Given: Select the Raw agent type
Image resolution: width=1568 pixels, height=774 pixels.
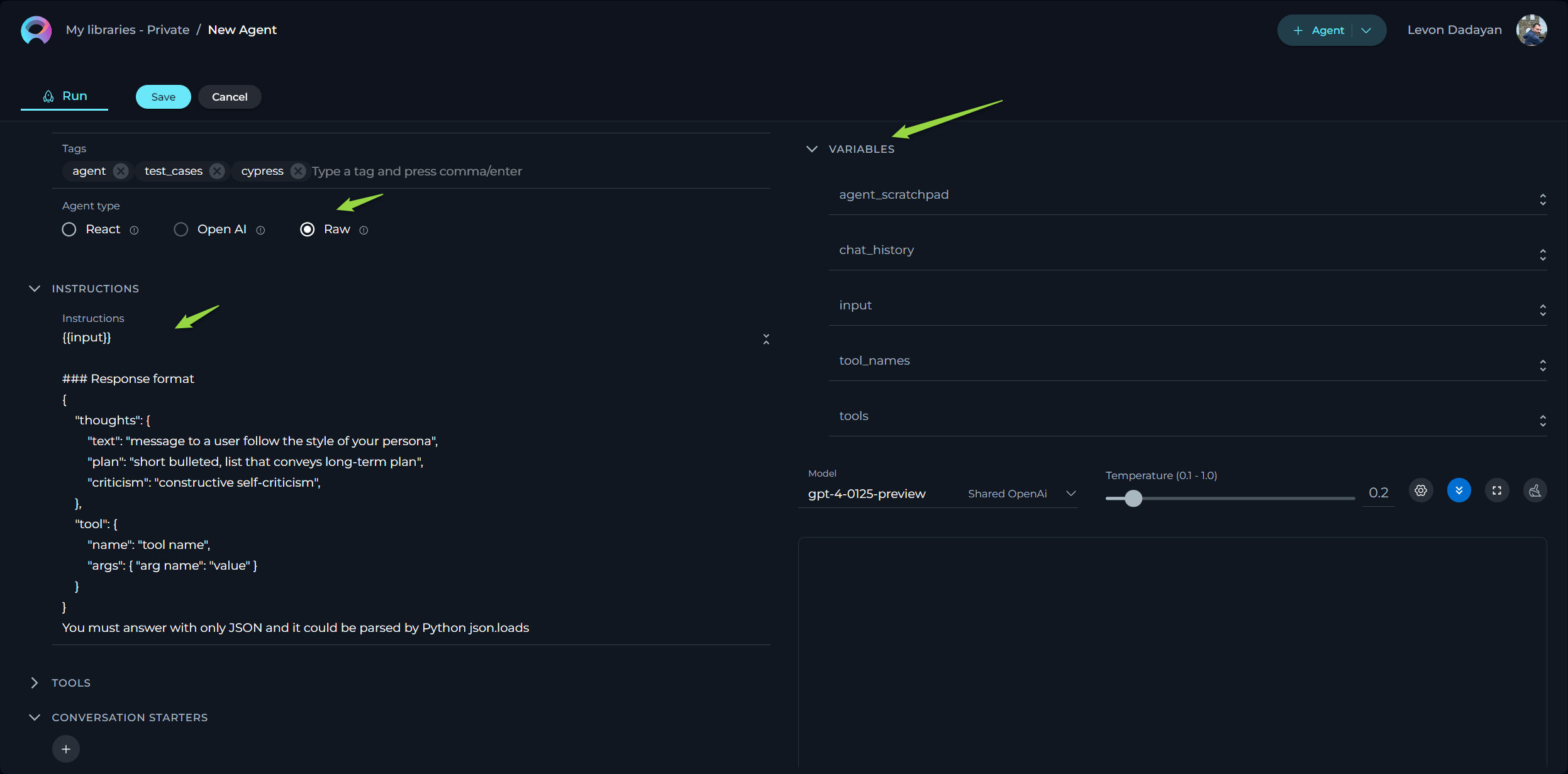Looking at the screenshot, I should point(308,229).
